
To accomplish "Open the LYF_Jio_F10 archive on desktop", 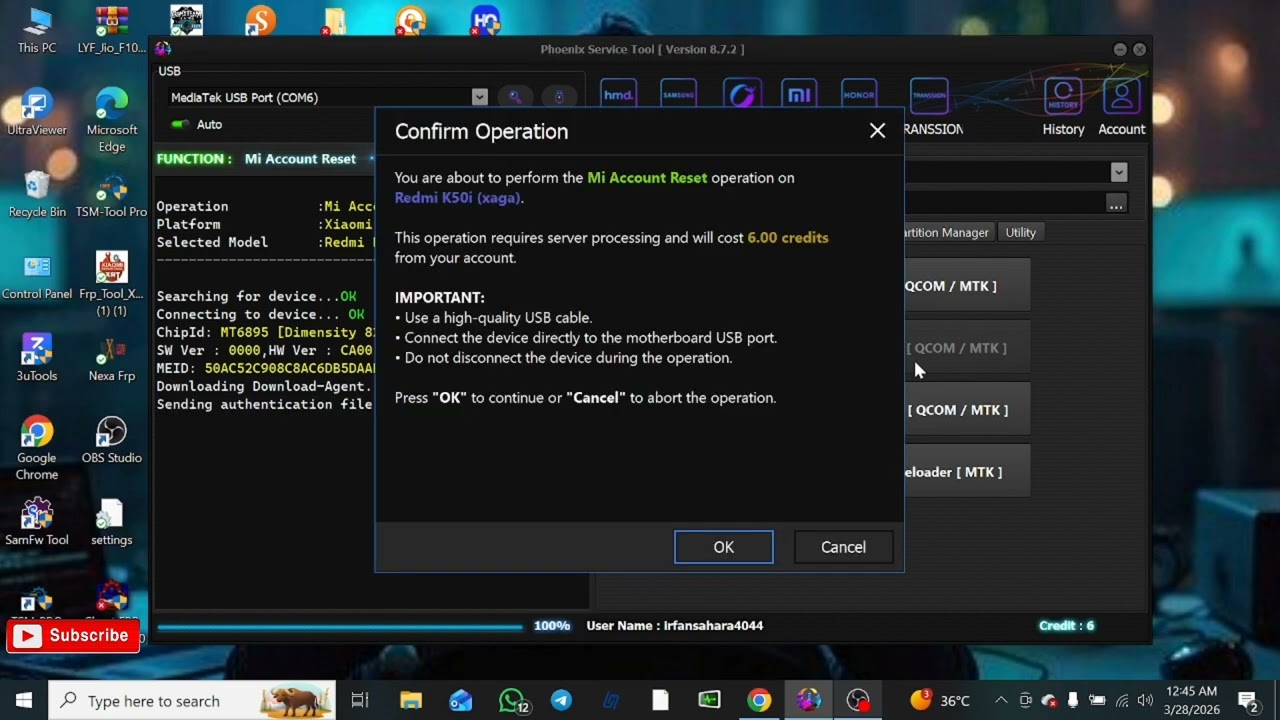I will pos(112,30).
